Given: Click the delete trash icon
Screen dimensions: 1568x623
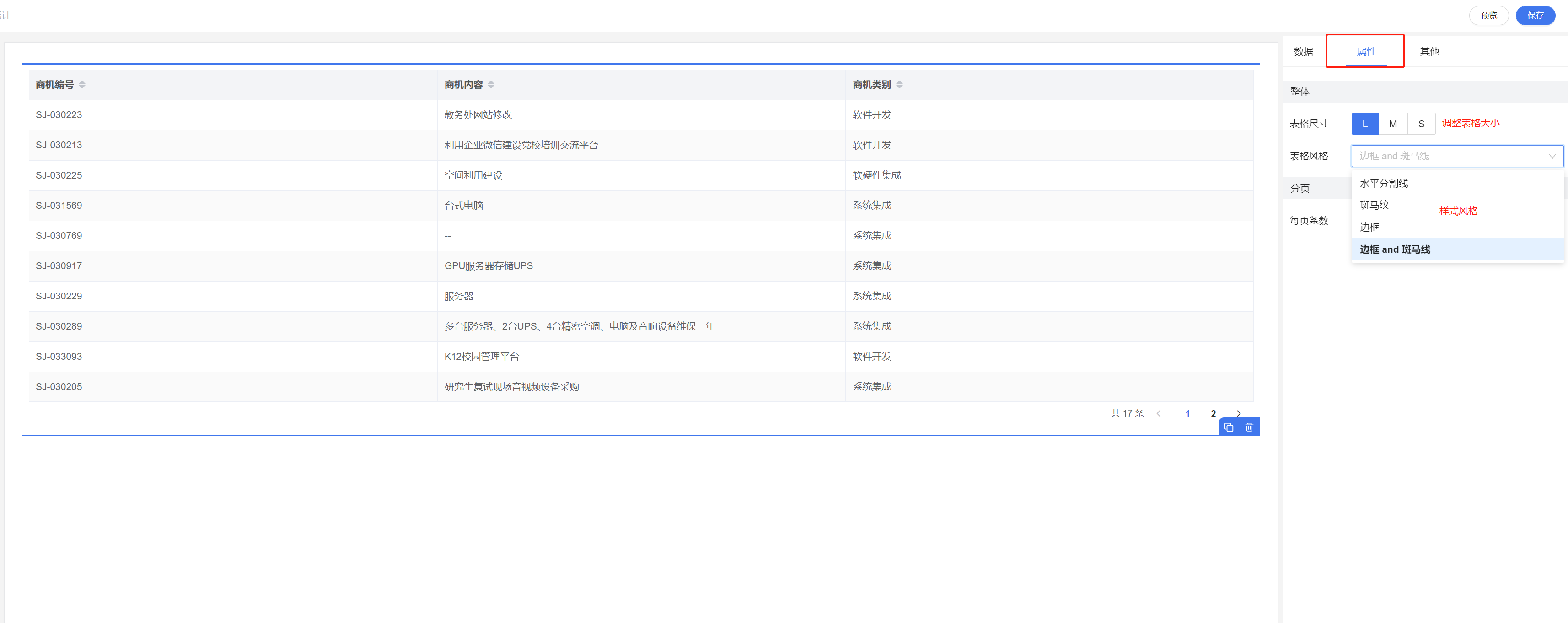Looking at the screenshot, I should pyautogui.click(x=1249, y=428).
